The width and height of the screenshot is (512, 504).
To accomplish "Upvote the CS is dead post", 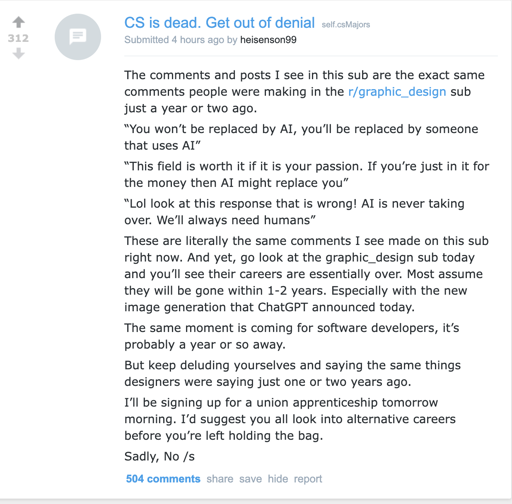I will (x=19, y=22).
